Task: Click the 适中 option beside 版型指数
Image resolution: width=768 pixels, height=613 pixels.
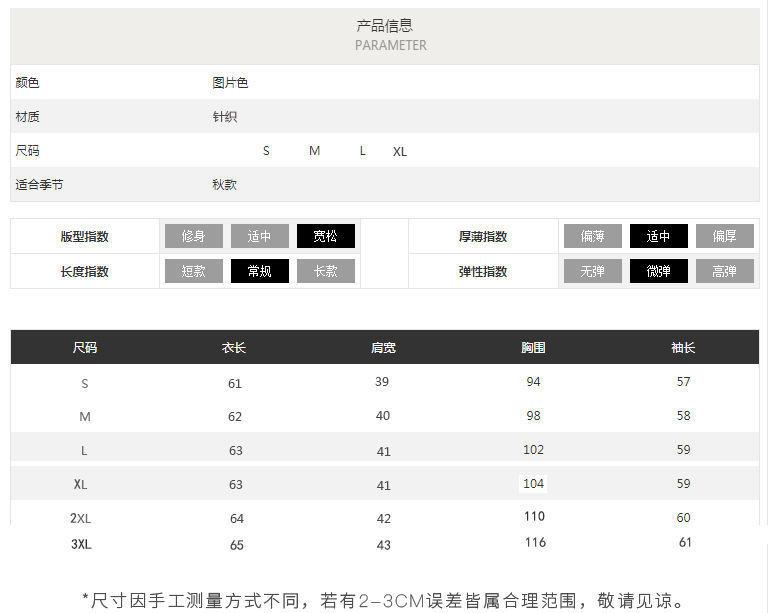Action: click(259, 237)
